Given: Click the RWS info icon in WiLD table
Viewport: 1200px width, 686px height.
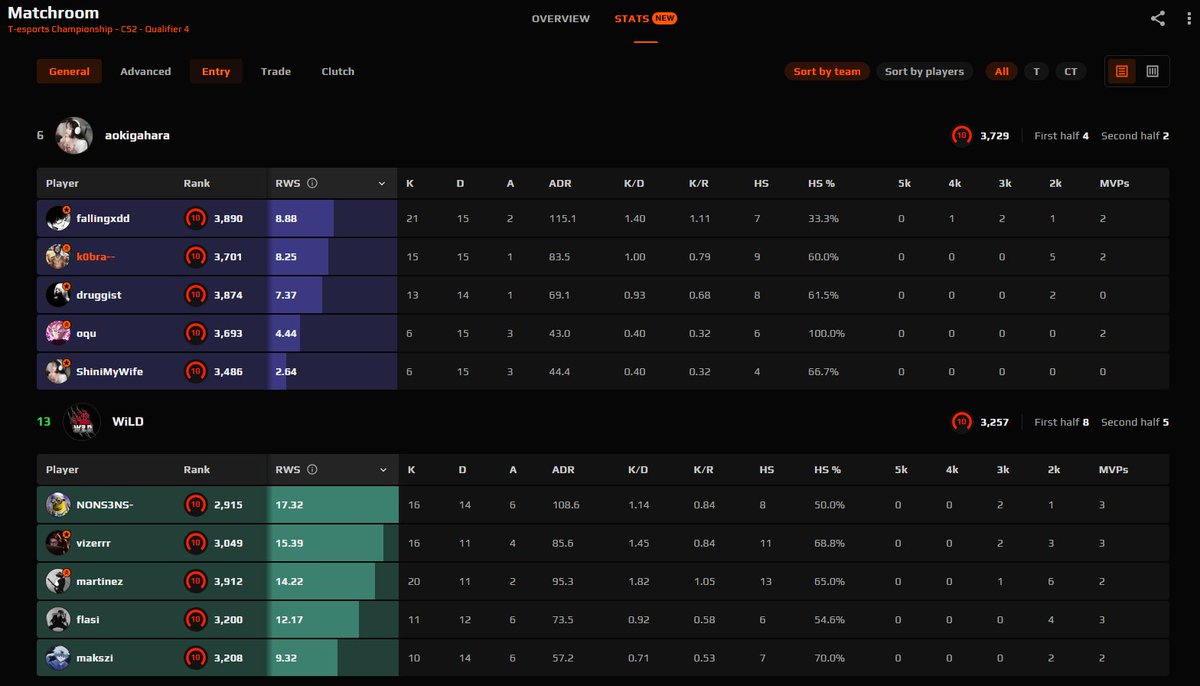Looking at the screenshot, I should (312, 470).
